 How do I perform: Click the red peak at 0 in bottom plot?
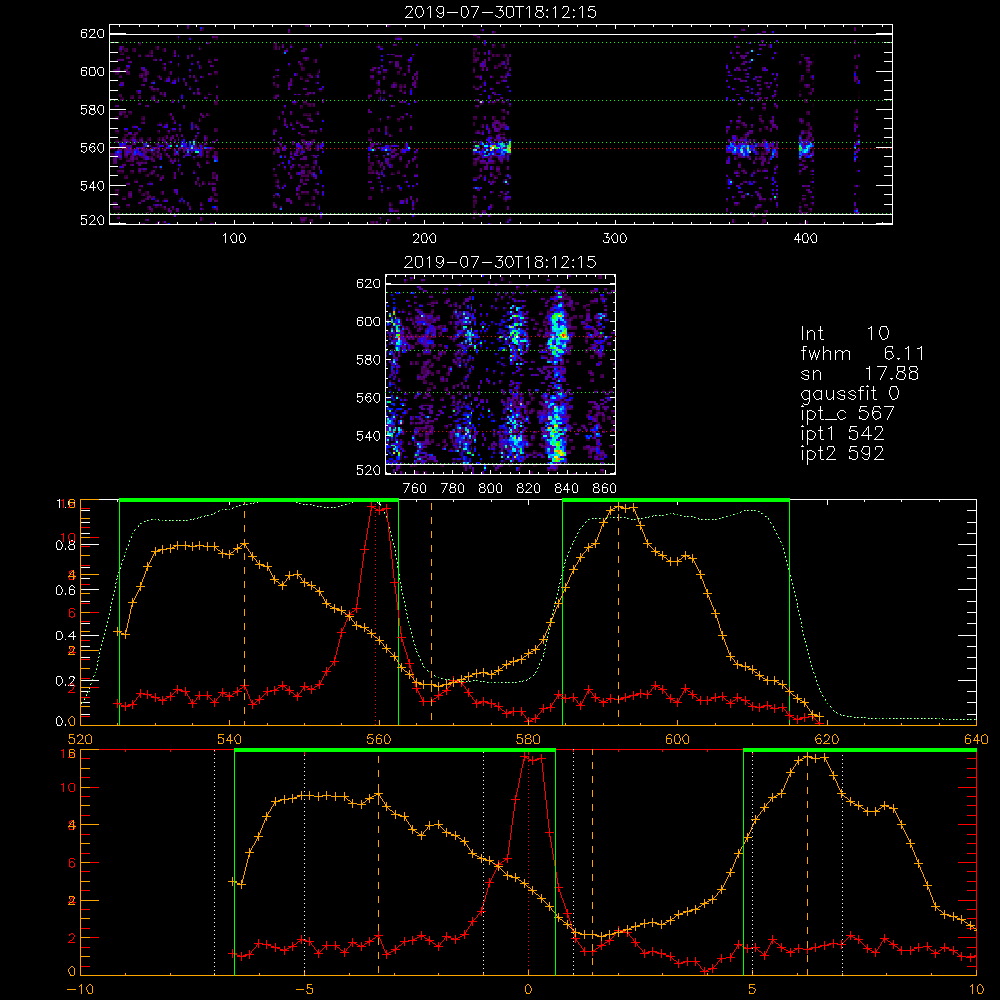point(528,758)
